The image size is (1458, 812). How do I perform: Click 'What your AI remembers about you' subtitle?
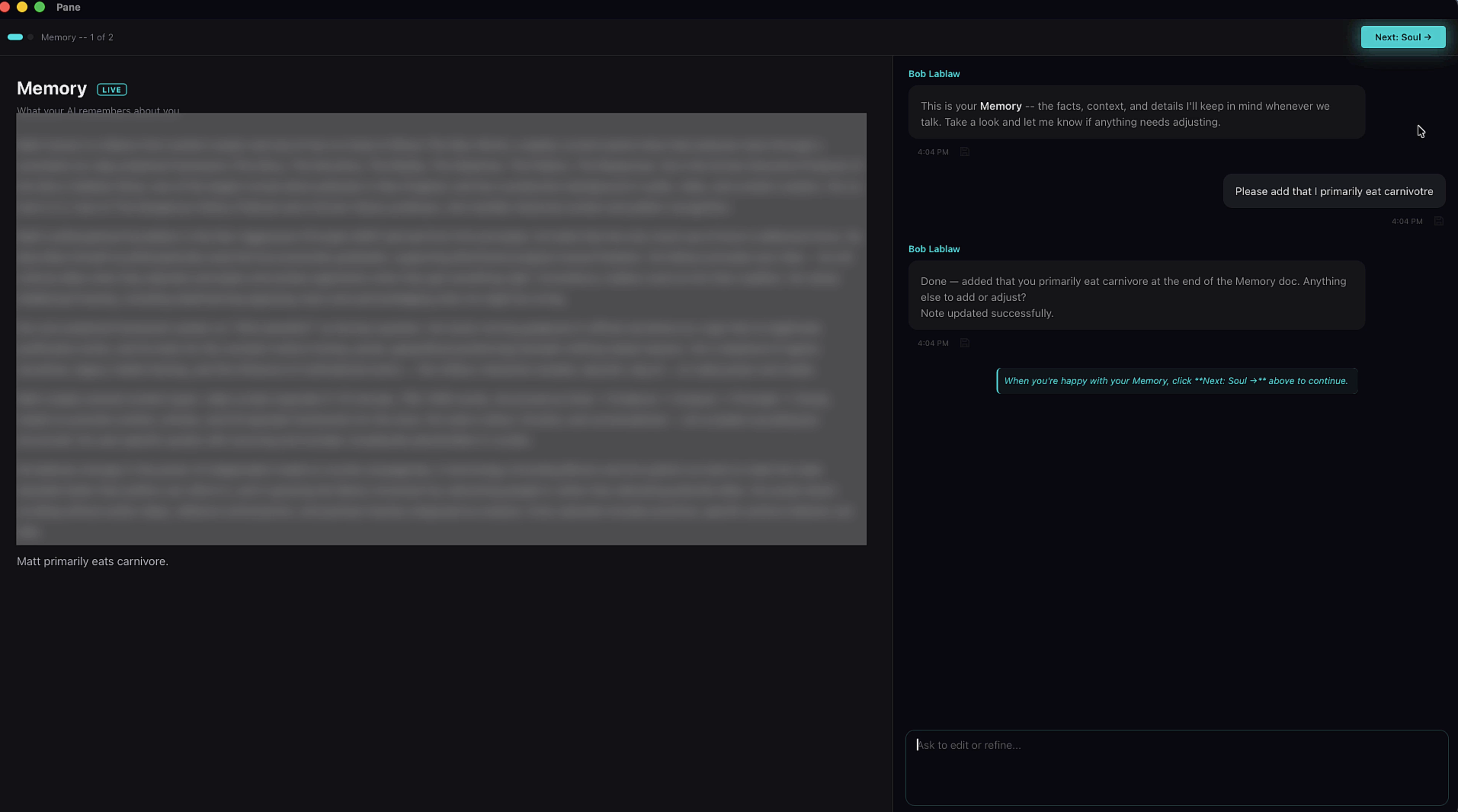[98, 110]
